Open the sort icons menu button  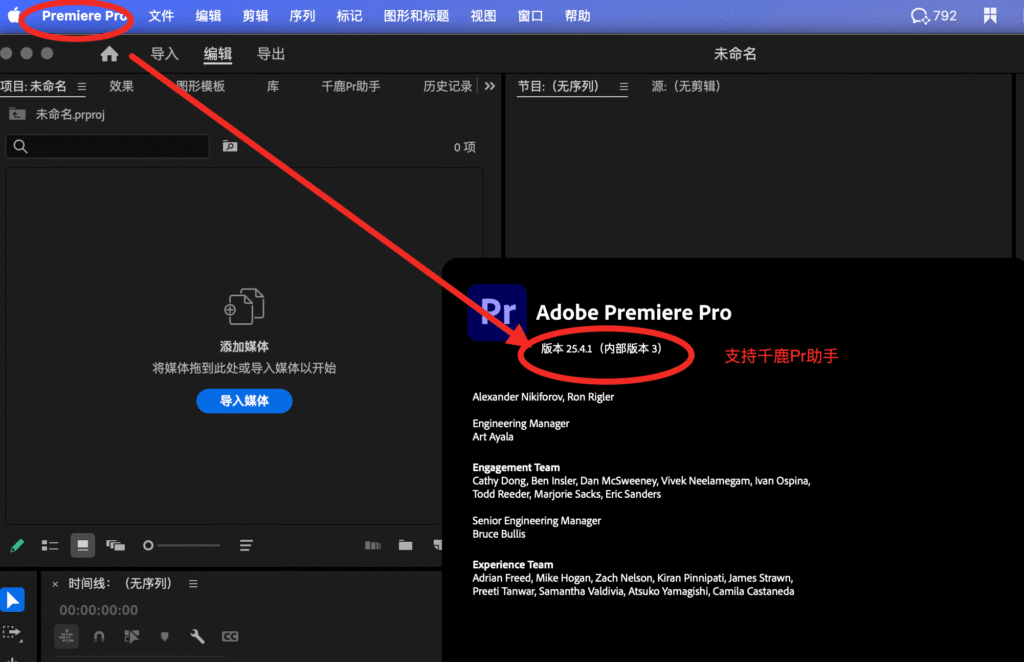coord(246,545)
